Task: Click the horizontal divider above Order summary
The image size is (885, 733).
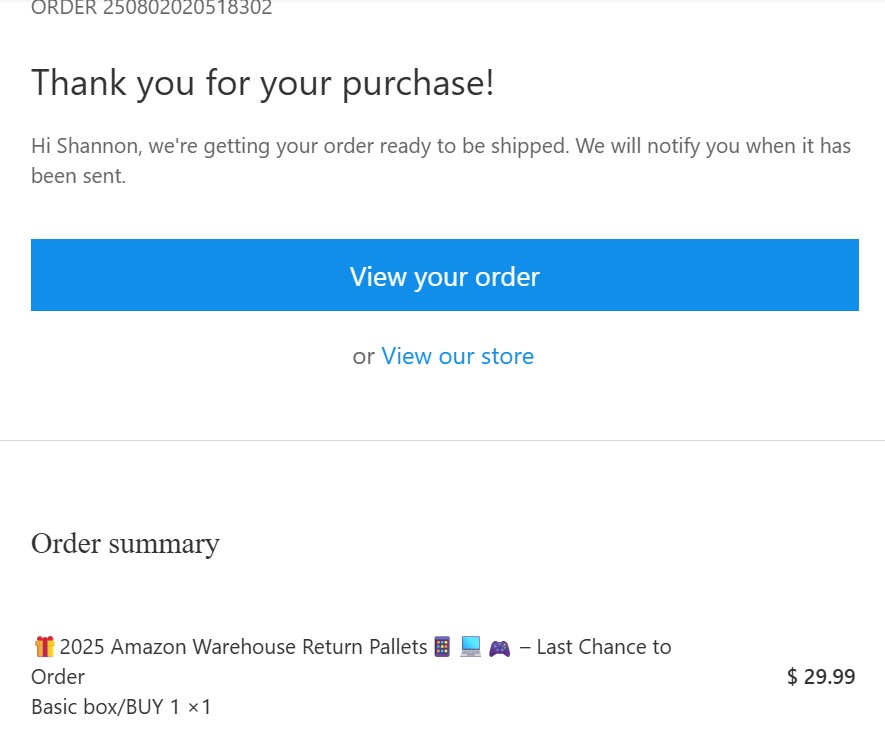Action: (442, 440)
